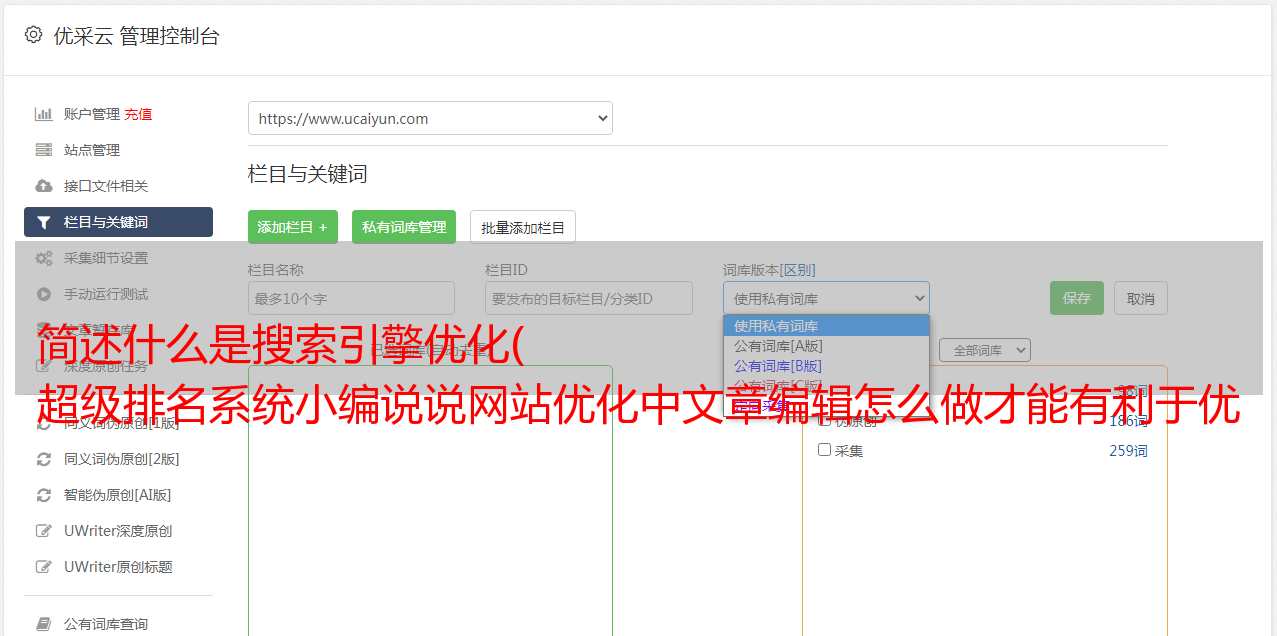This screenshot has width=1277, height=636.
Task: Click the 批量添加栏目 button
Action: click(523, 227)
